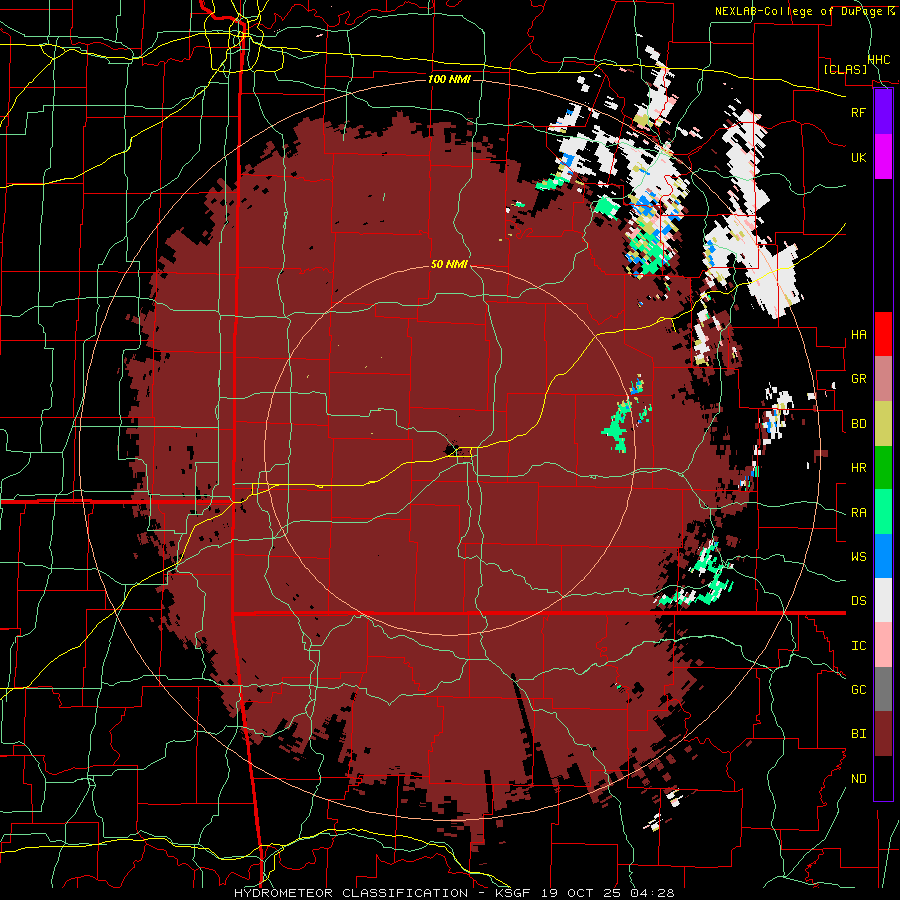900x900 pixels.
Task: Click the IC legend label
Action: tap(858, 646)
